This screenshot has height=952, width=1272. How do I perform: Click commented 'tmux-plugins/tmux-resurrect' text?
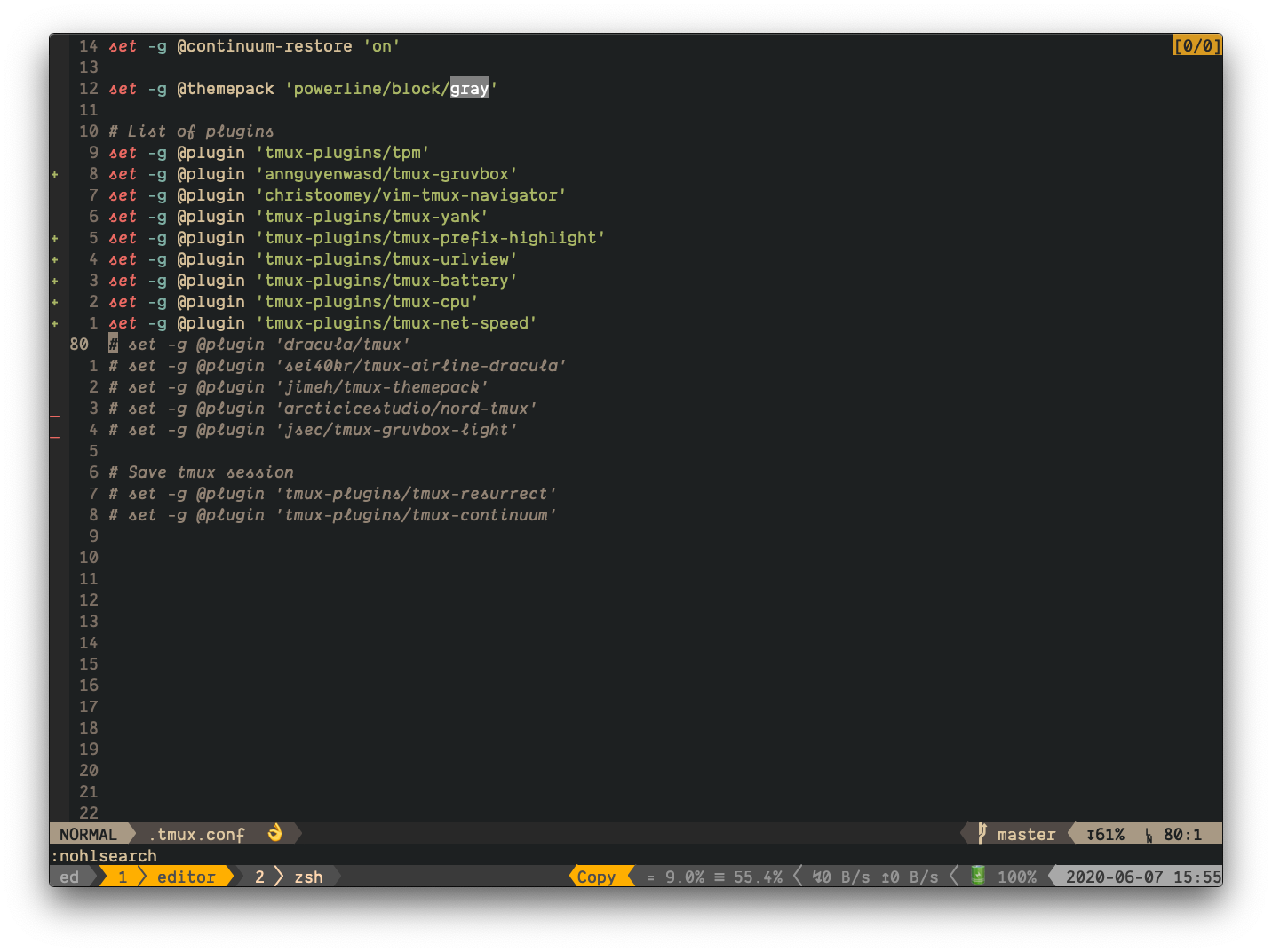click(416, 493)
